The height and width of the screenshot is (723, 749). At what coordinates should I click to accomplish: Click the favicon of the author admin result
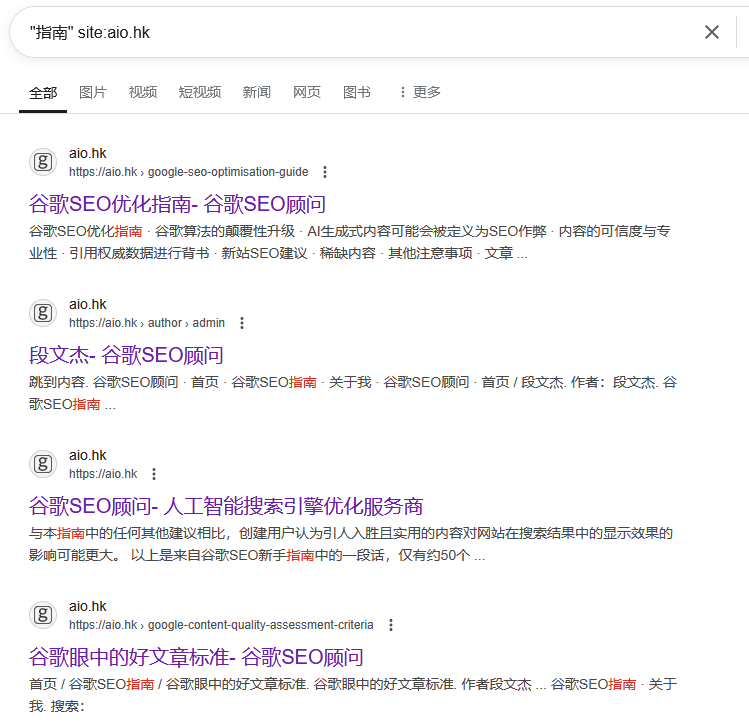click(43, 313)
